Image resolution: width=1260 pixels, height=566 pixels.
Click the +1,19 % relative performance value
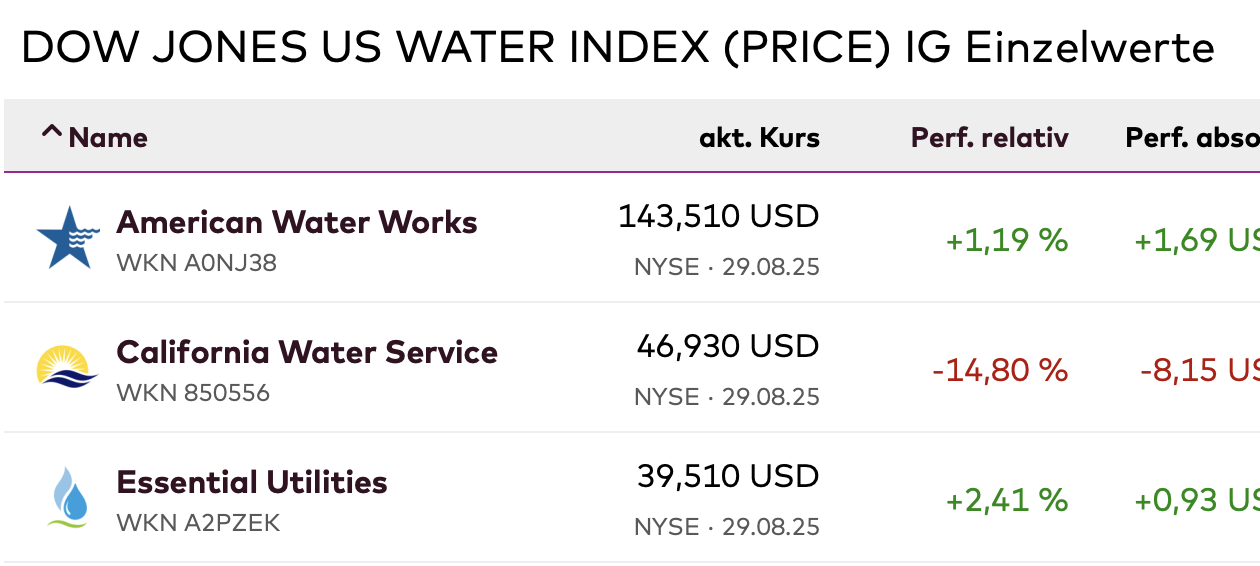point(1007,241)
